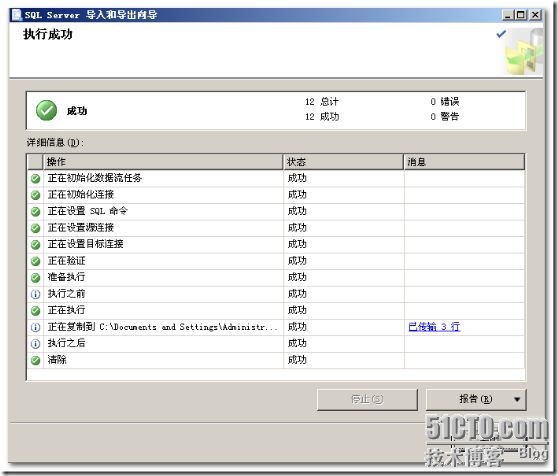Click the success icon beside 正在验证
Viewport: 558px width, 476px height.
[x=35, y=261]
